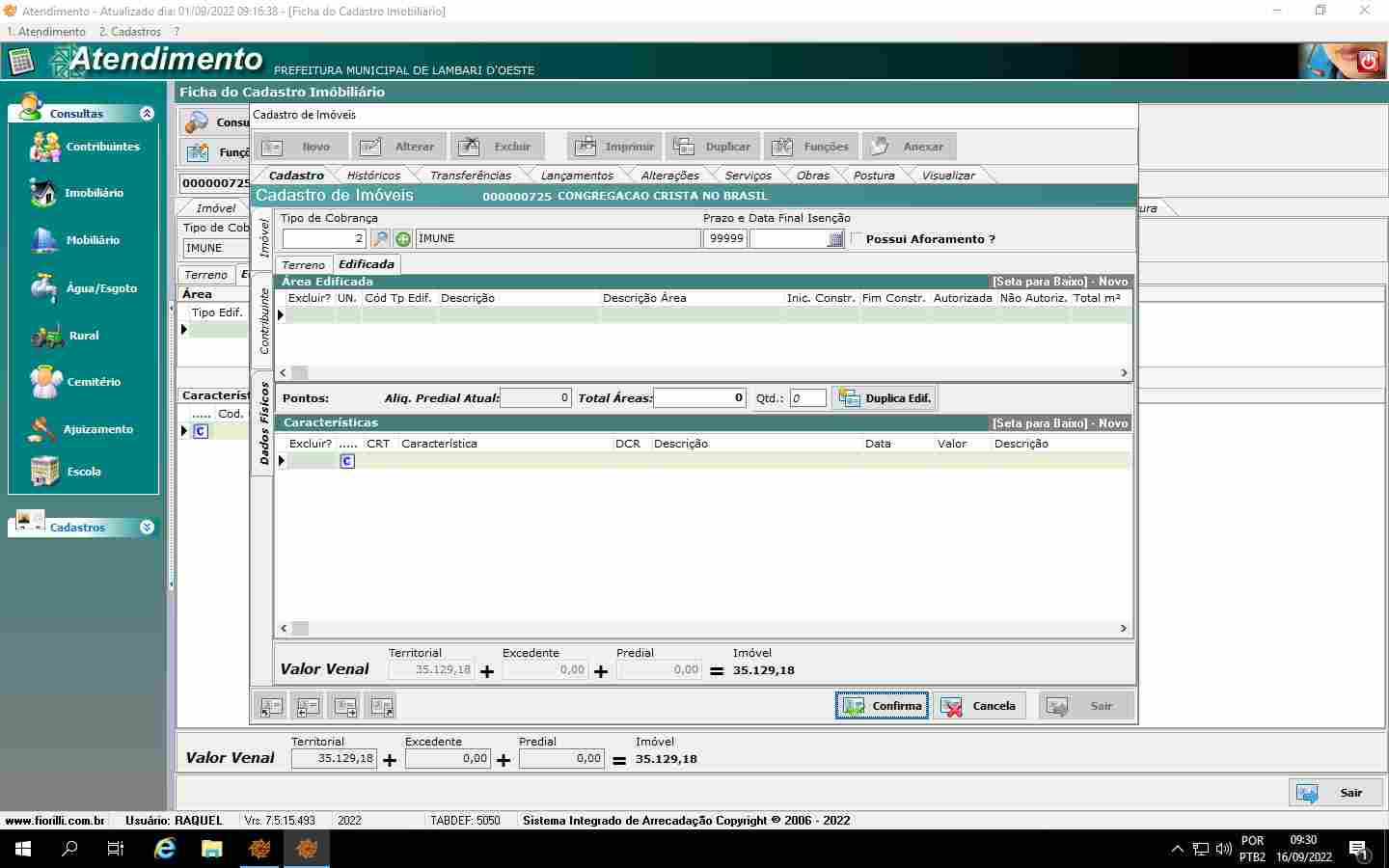
Task: Click the red power icon at top right
Action: coord(1367,63)
